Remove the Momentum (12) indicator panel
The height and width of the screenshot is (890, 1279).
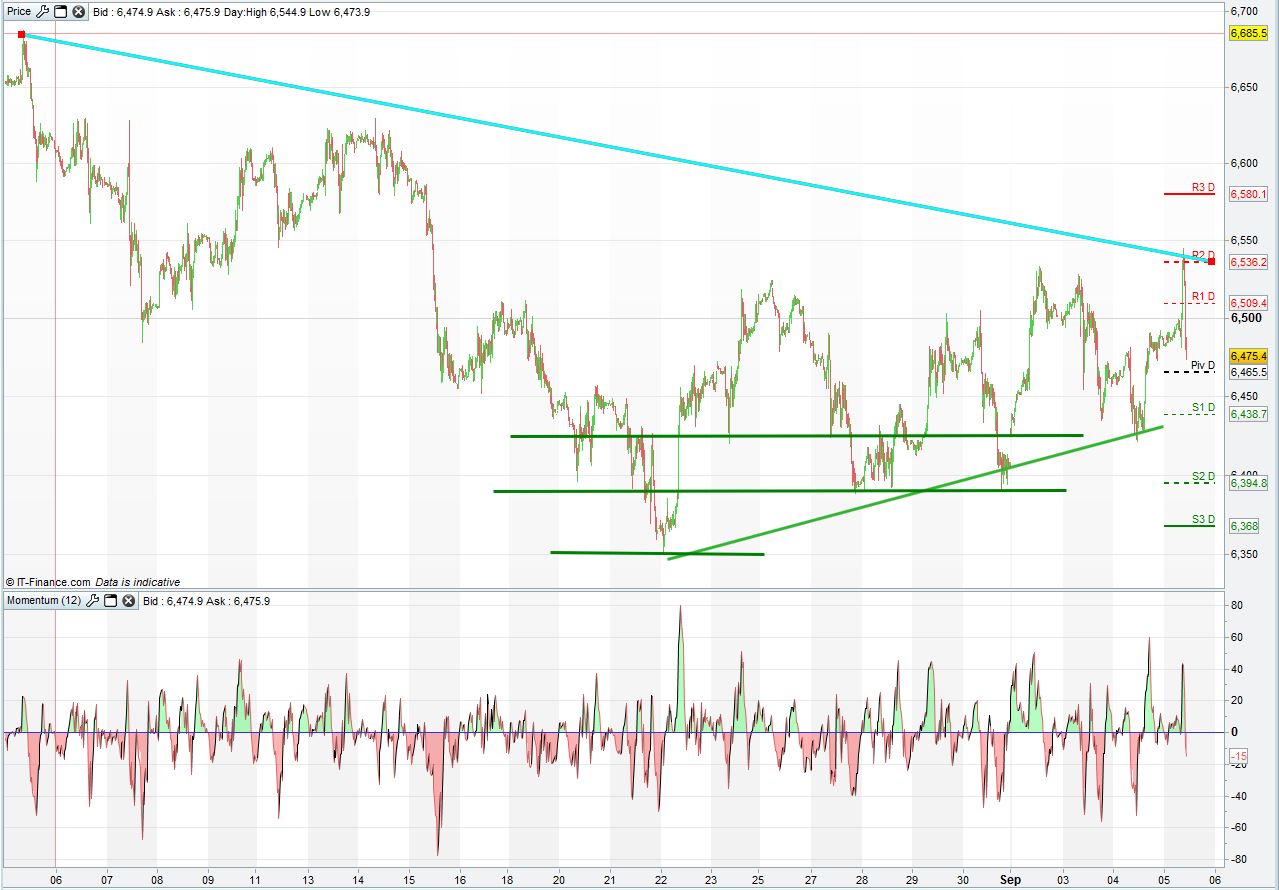128,601
